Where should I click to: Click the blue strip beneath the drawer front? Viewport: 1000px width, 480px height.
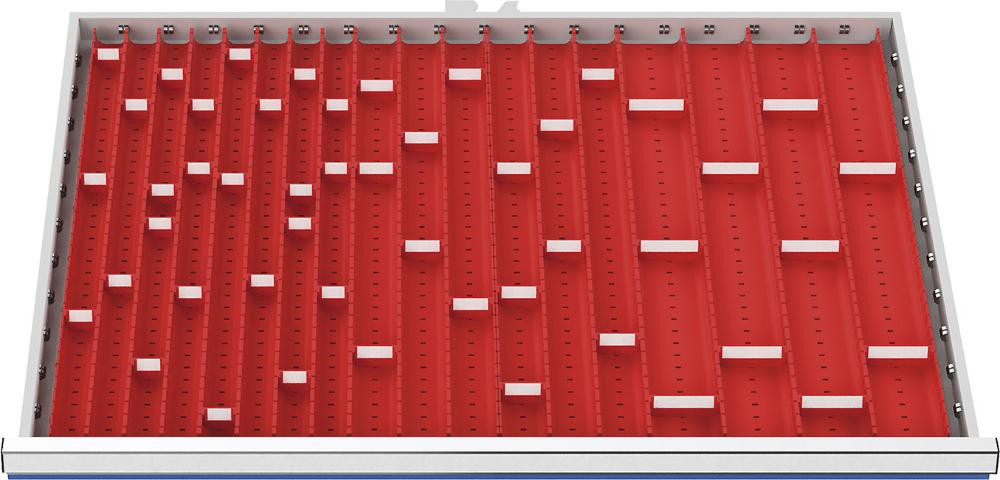tap(500, 474)
